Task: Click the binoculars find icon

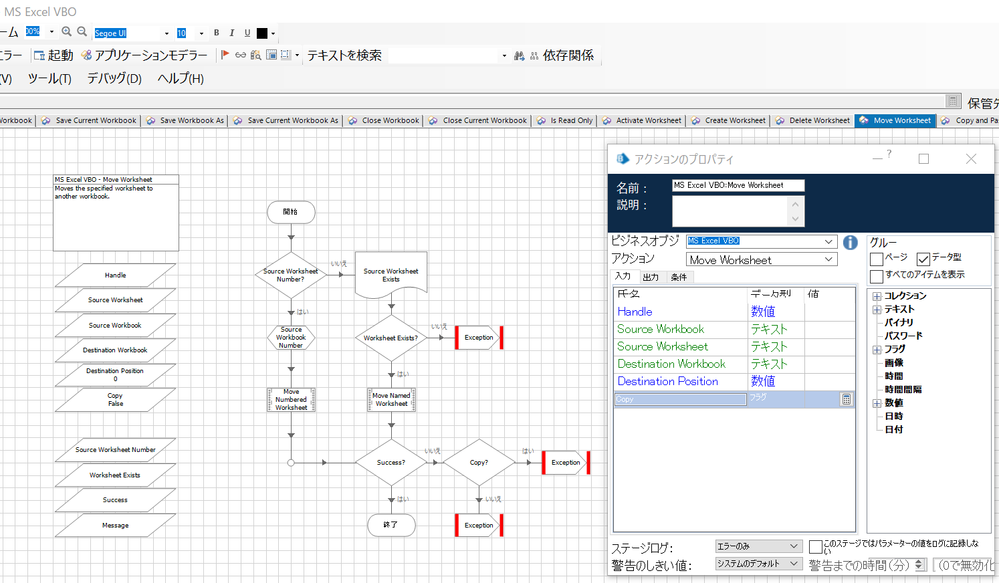Action: point(519,56)
